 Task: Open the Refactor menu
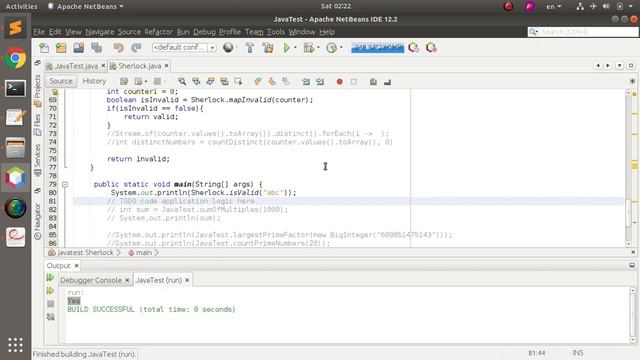tap(158, 32)
